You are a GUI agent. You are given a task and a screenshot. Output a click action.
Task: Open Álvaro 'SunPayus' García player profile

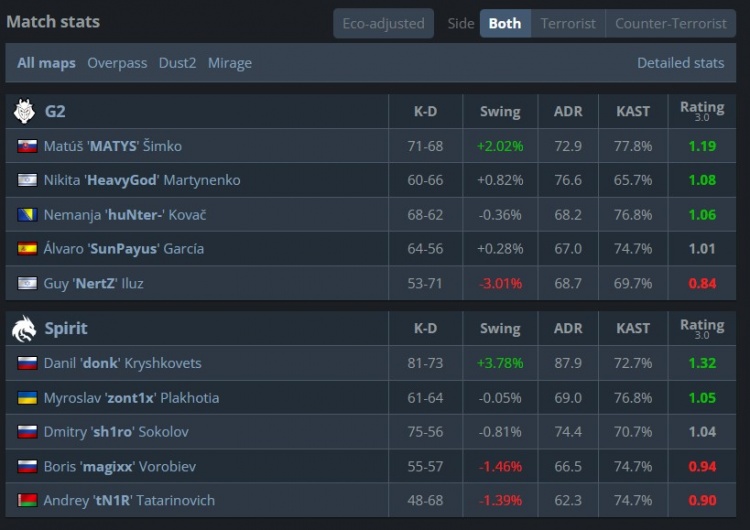(x=124, y=249)
